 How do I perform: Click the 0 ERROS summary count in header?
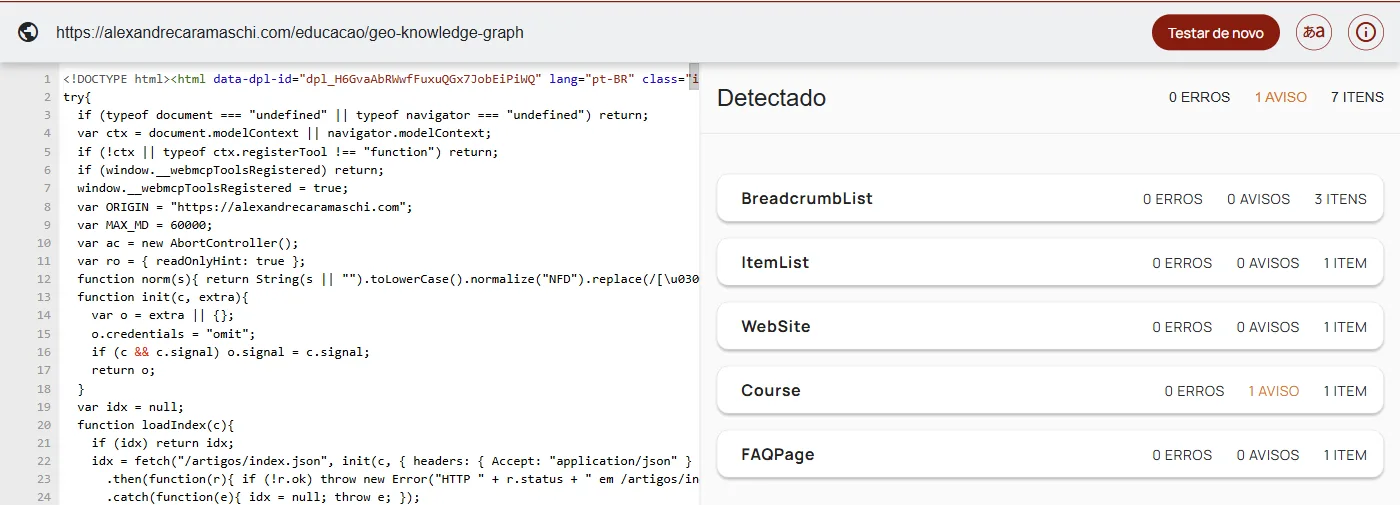coord(1199,97)
